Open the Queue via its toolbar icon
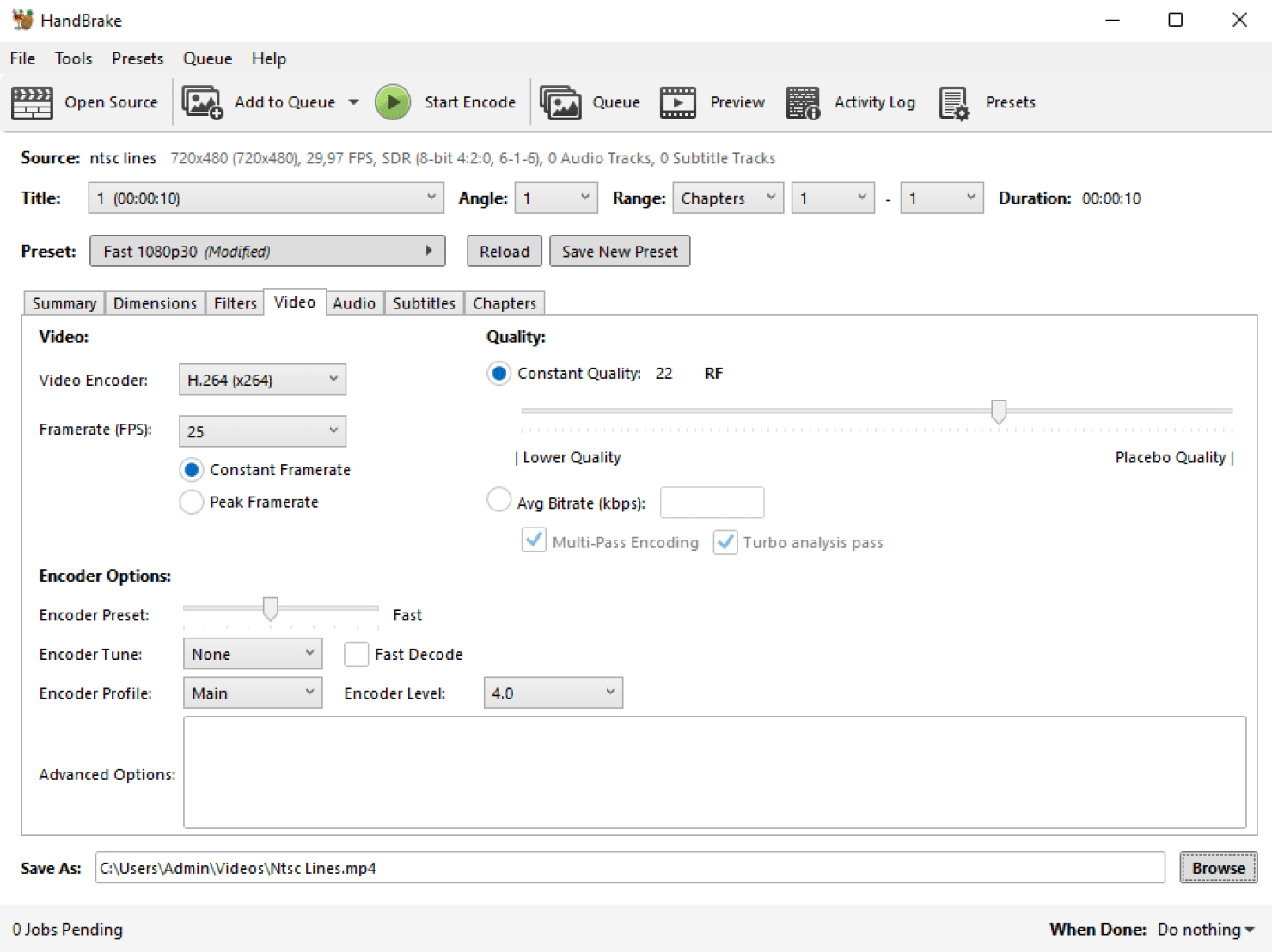 point(560,103)
